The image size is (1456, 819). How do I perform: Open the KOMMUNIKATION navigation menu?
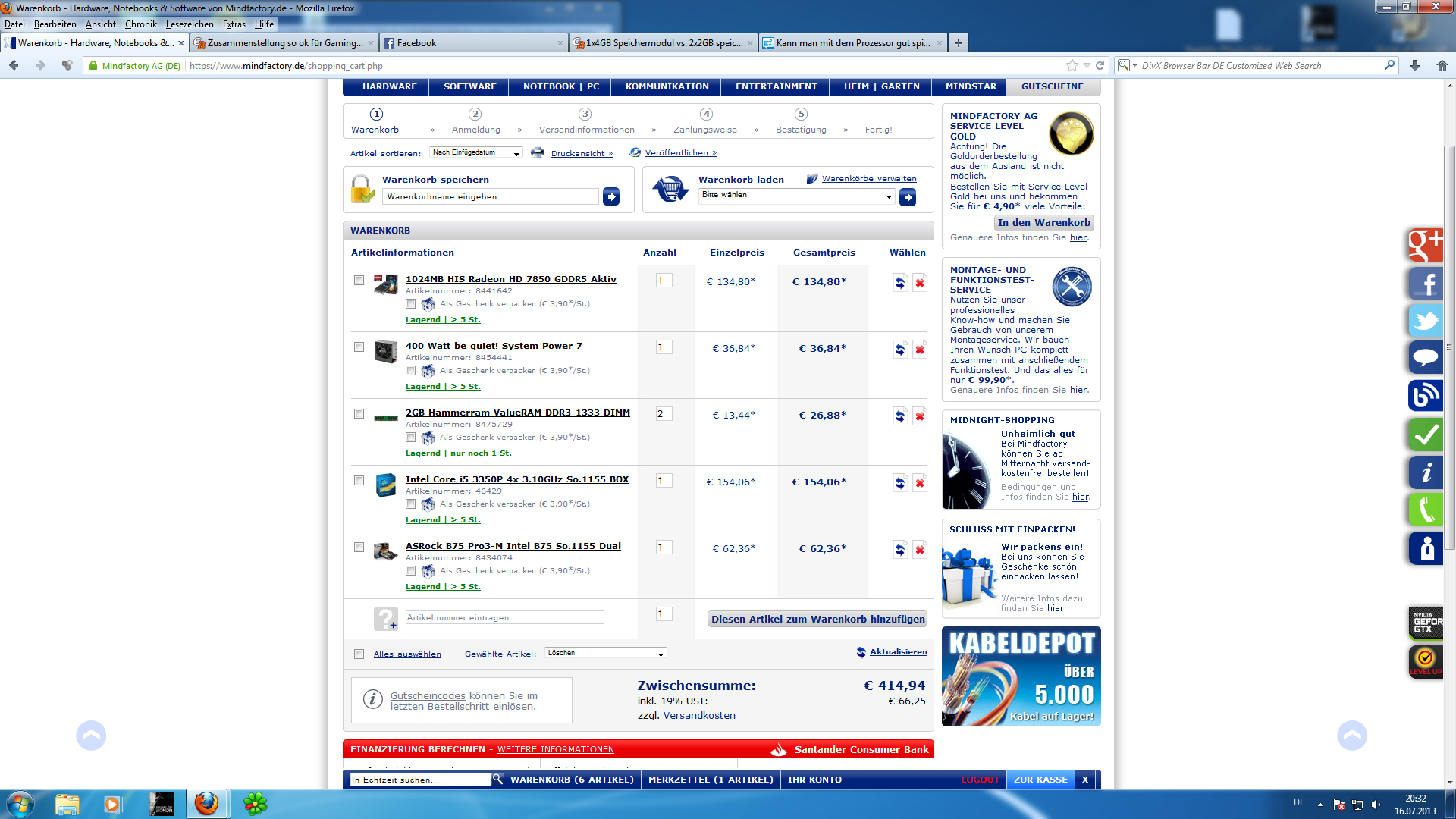point(667,86)
